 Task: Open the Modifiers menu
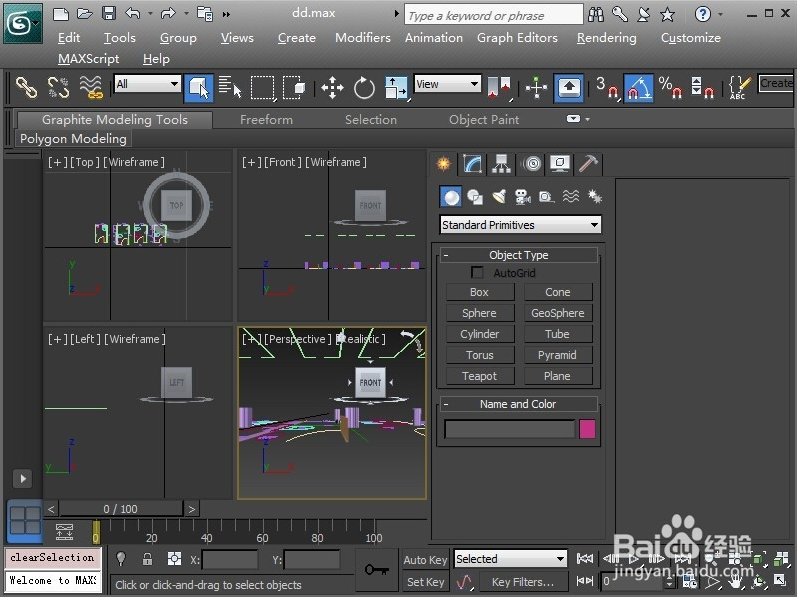pos(362,38)
